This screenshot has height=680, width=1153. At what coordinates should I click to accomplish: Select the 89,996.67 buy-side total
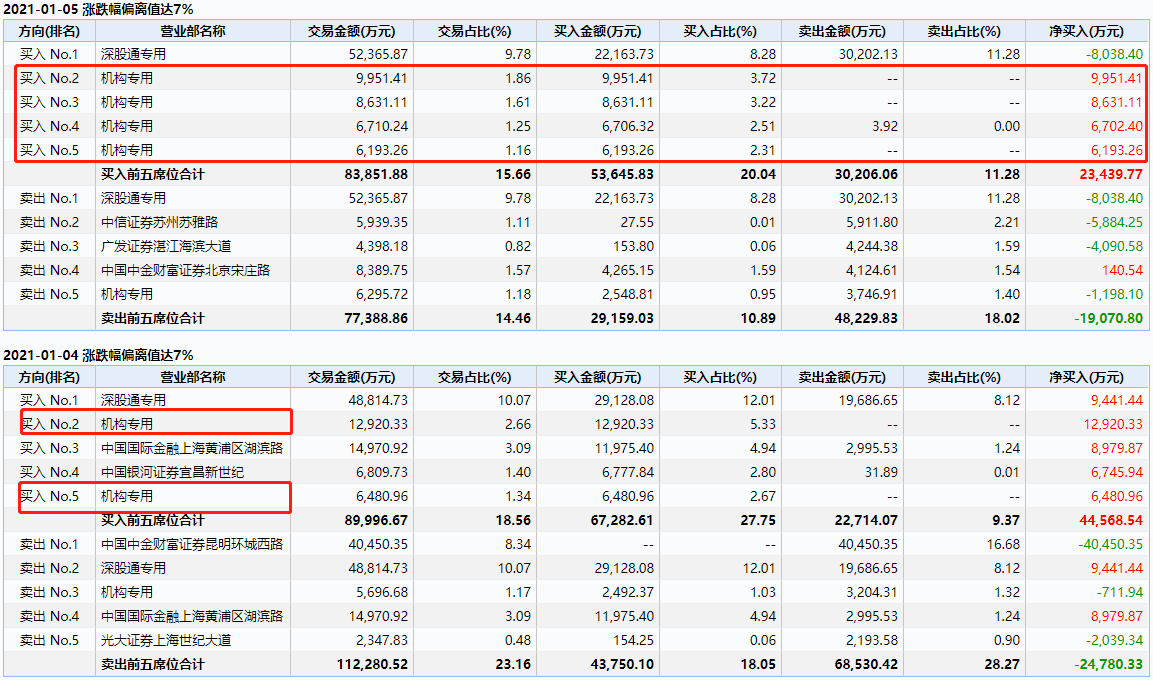coord(376,520)
